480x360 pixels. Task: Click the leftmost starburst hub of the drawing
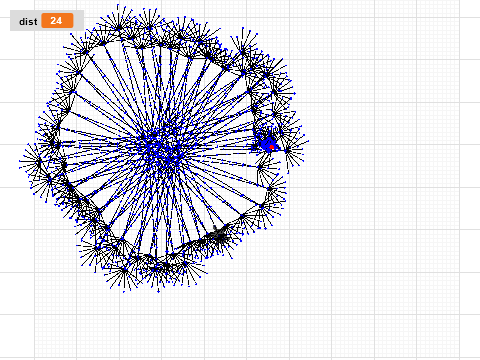click(39, 163)
